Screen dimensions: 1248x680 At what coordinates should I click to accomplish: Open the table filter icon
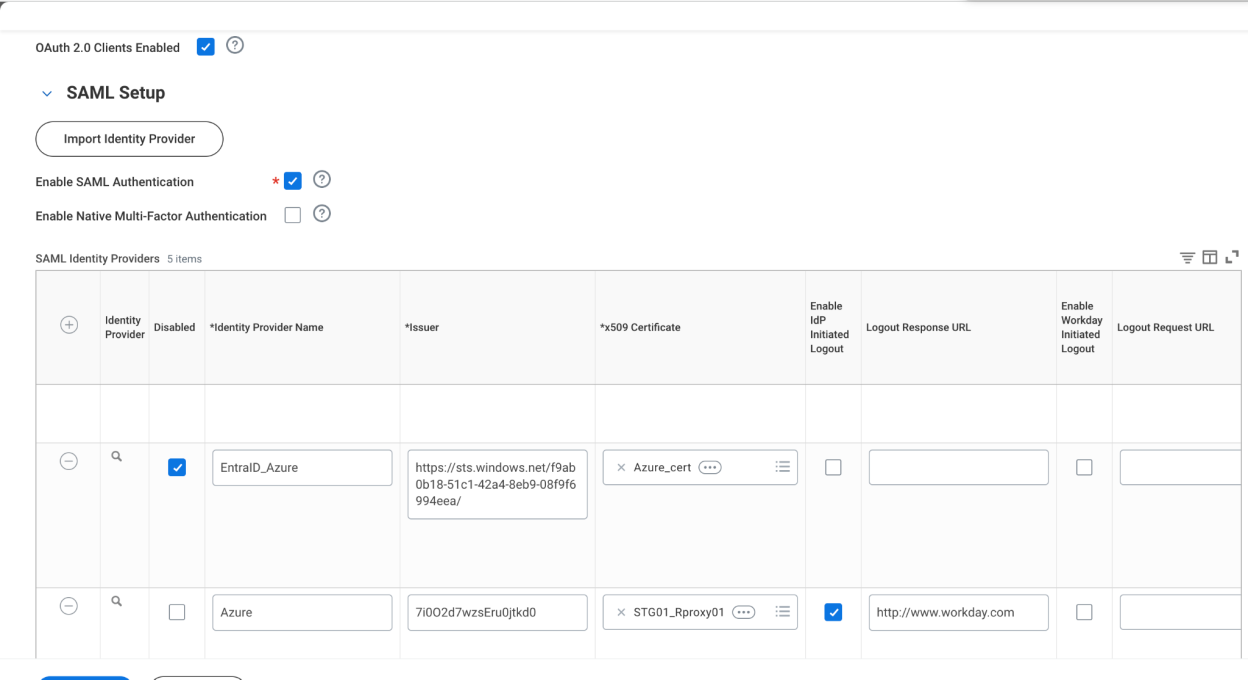pos(1189,258)
